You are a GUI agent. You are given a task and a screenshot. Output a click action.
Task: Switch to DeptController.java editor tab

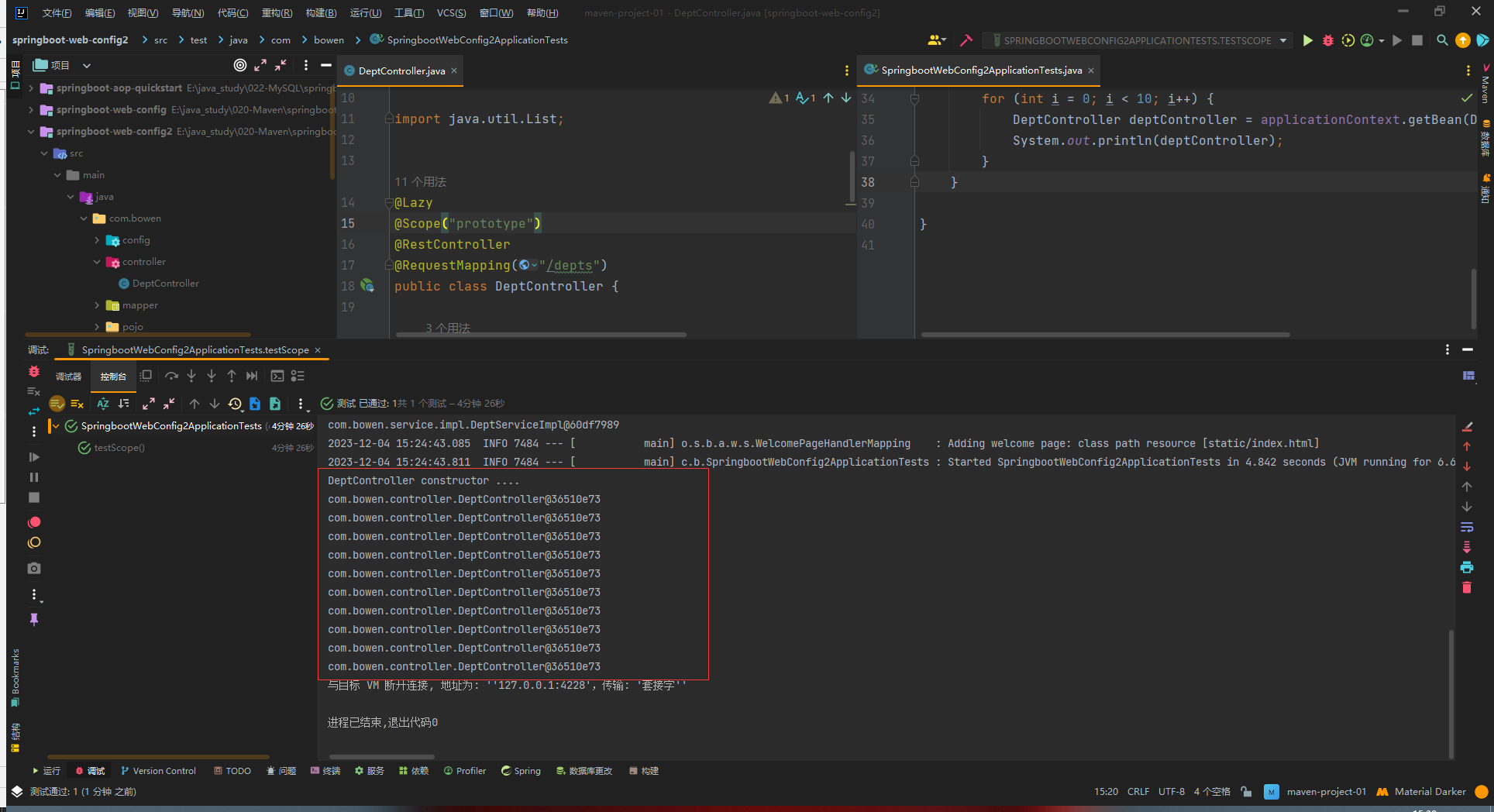(x=401, y=71)
